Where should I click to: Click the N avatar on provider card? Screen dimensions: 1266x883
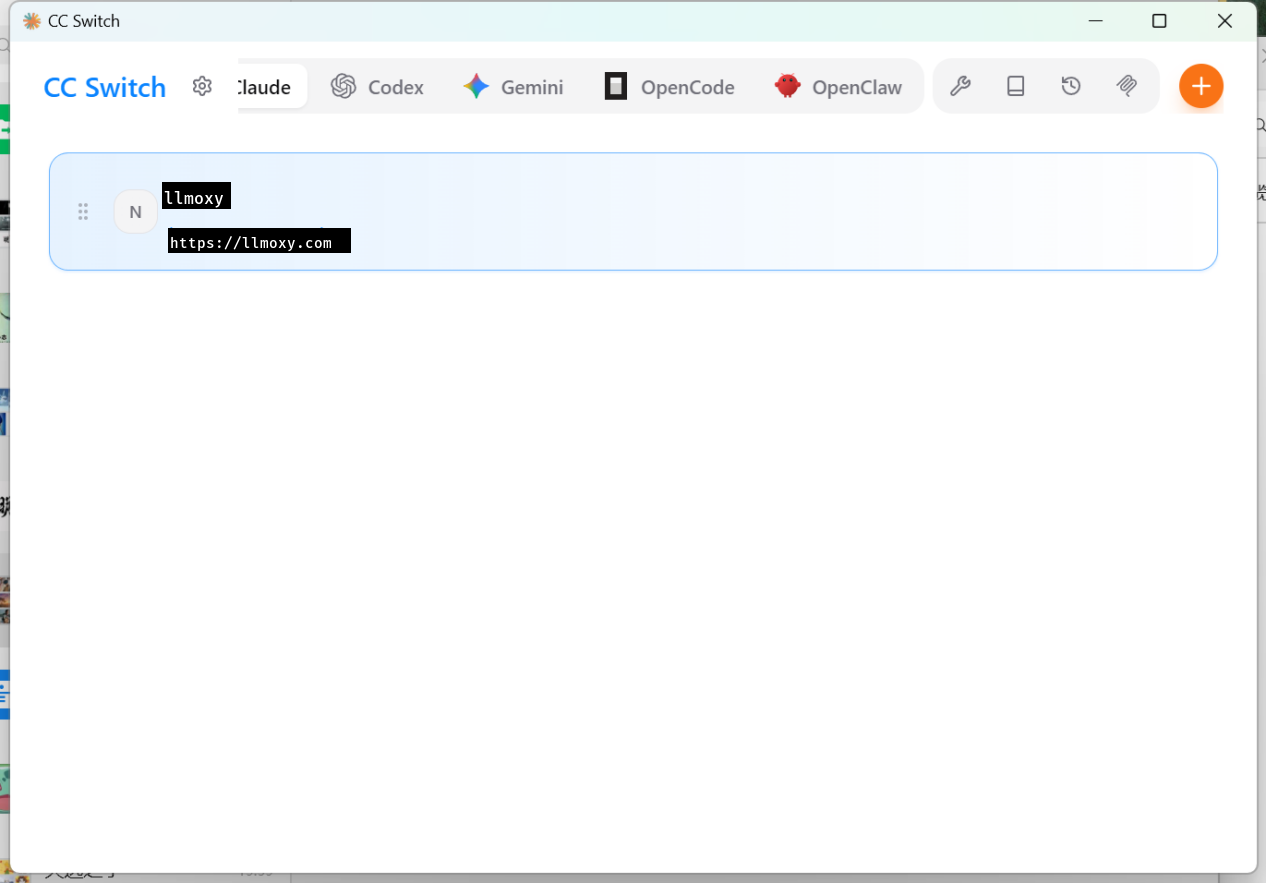(x=135, y=212)
